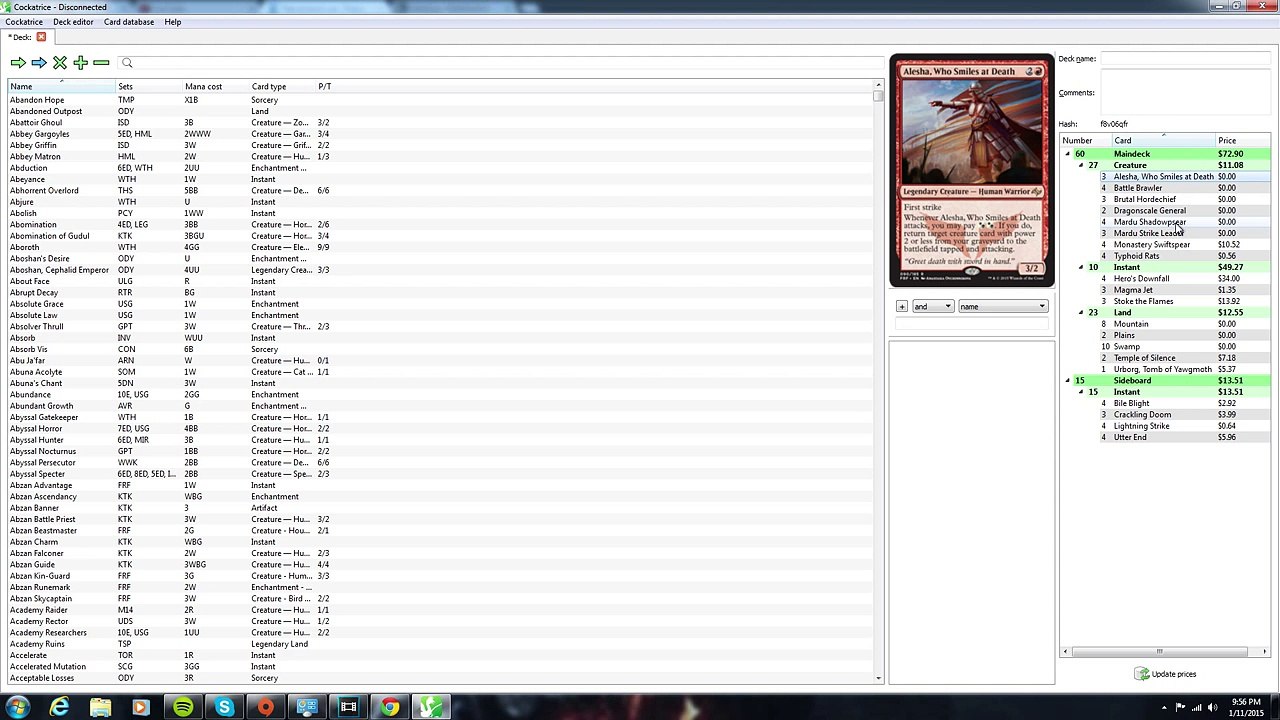Open the name filter attribute dropdown
The width and height of the screenshot is (1280, 720).
(1003, 307)
